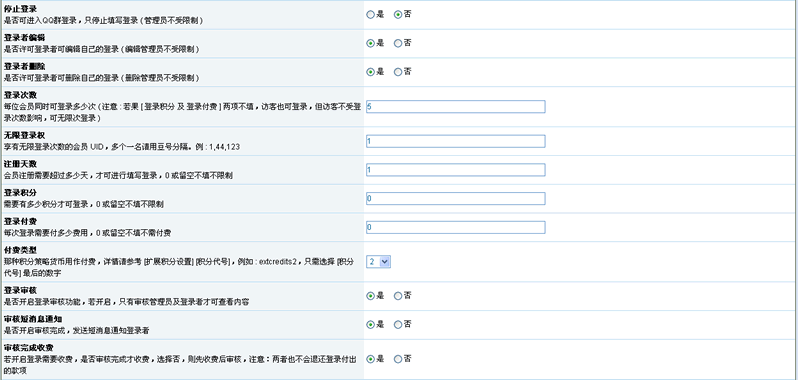Click the 登录审核 heading text
Image resolution: width=798 pixels, height=380 pixels.
click(20, 290)
